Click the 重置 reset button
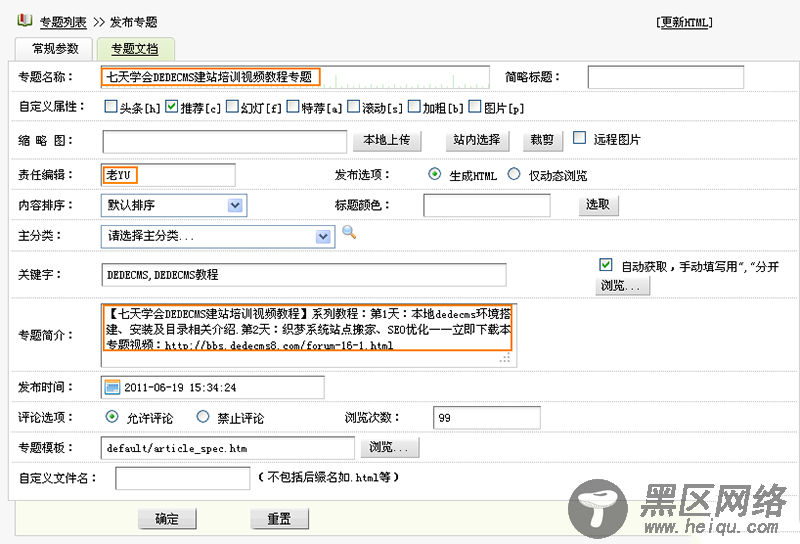The height and width of the screenshot is (544, 800). (x=280, y=519)
